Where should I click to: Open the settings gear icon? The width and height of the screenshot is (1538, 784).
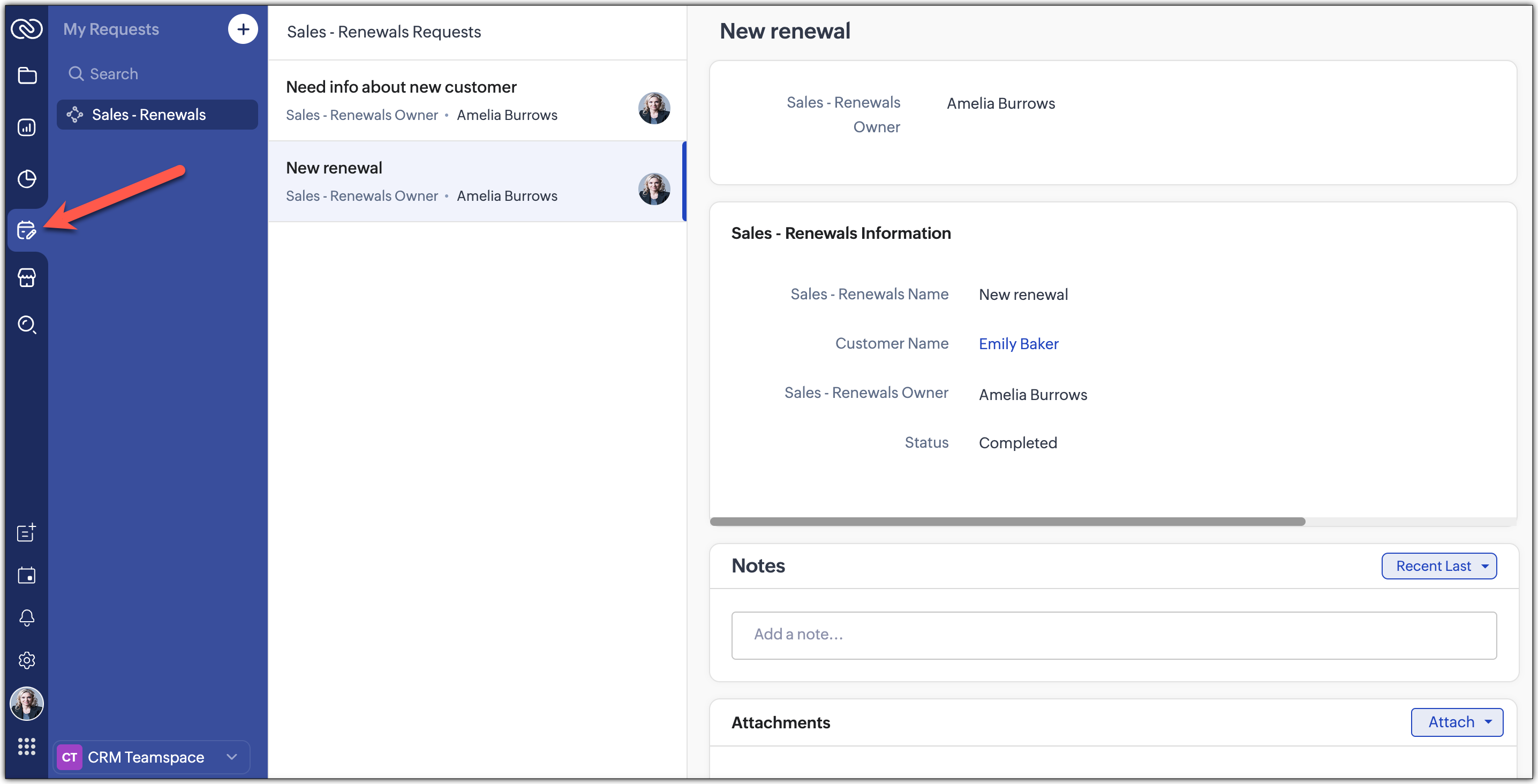(x=27, y=660)
